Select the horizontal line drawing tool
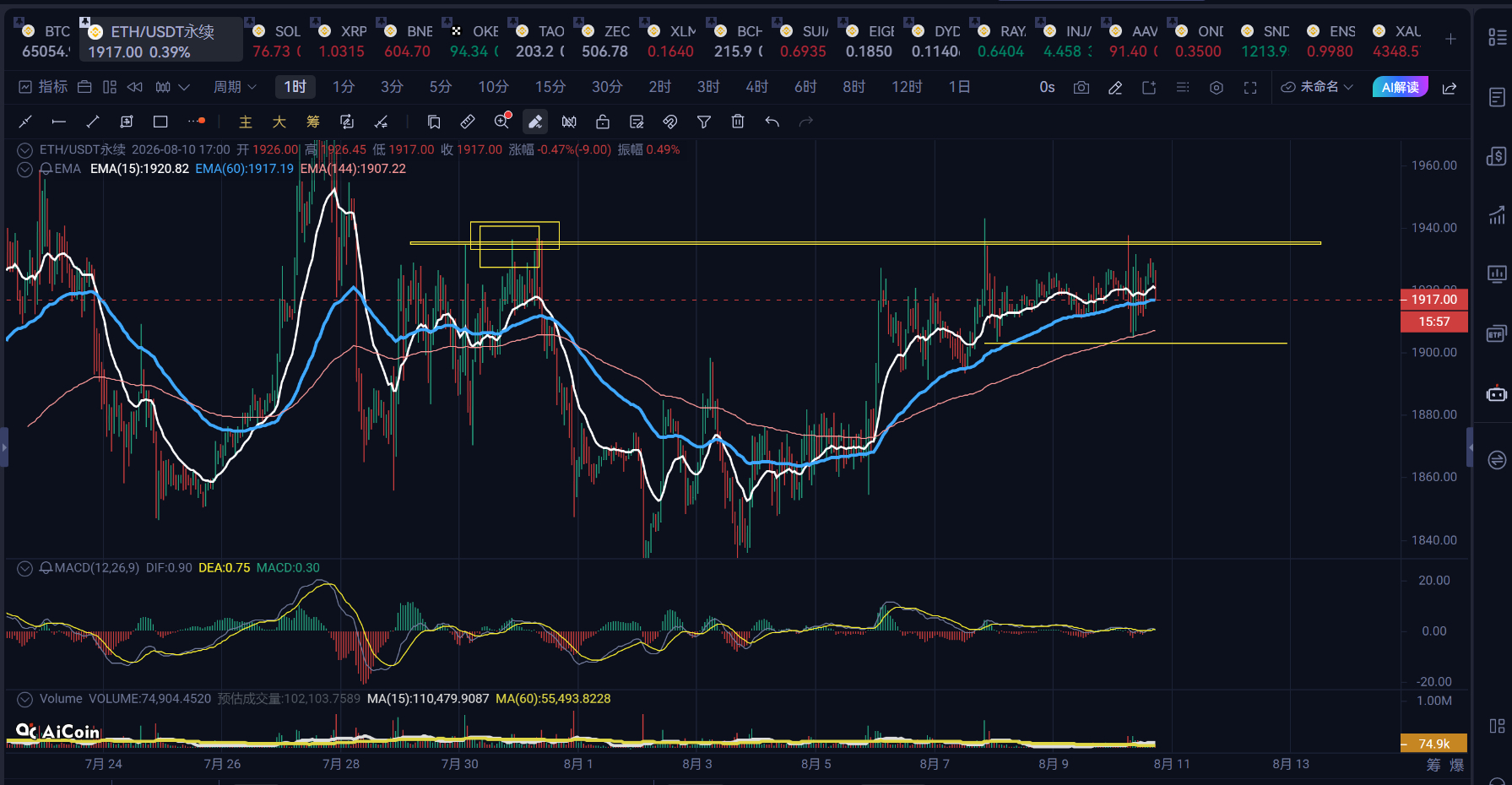The image size is (1512, 785). click(x=58, y=122)
